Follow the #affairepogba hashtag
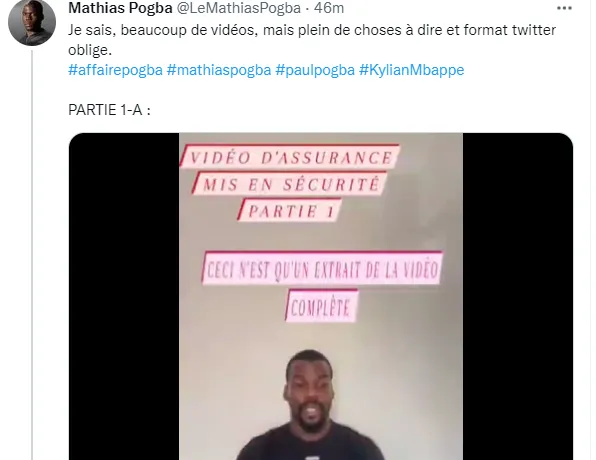This screenshot has width=596, height=460. [x=115, y=70]
